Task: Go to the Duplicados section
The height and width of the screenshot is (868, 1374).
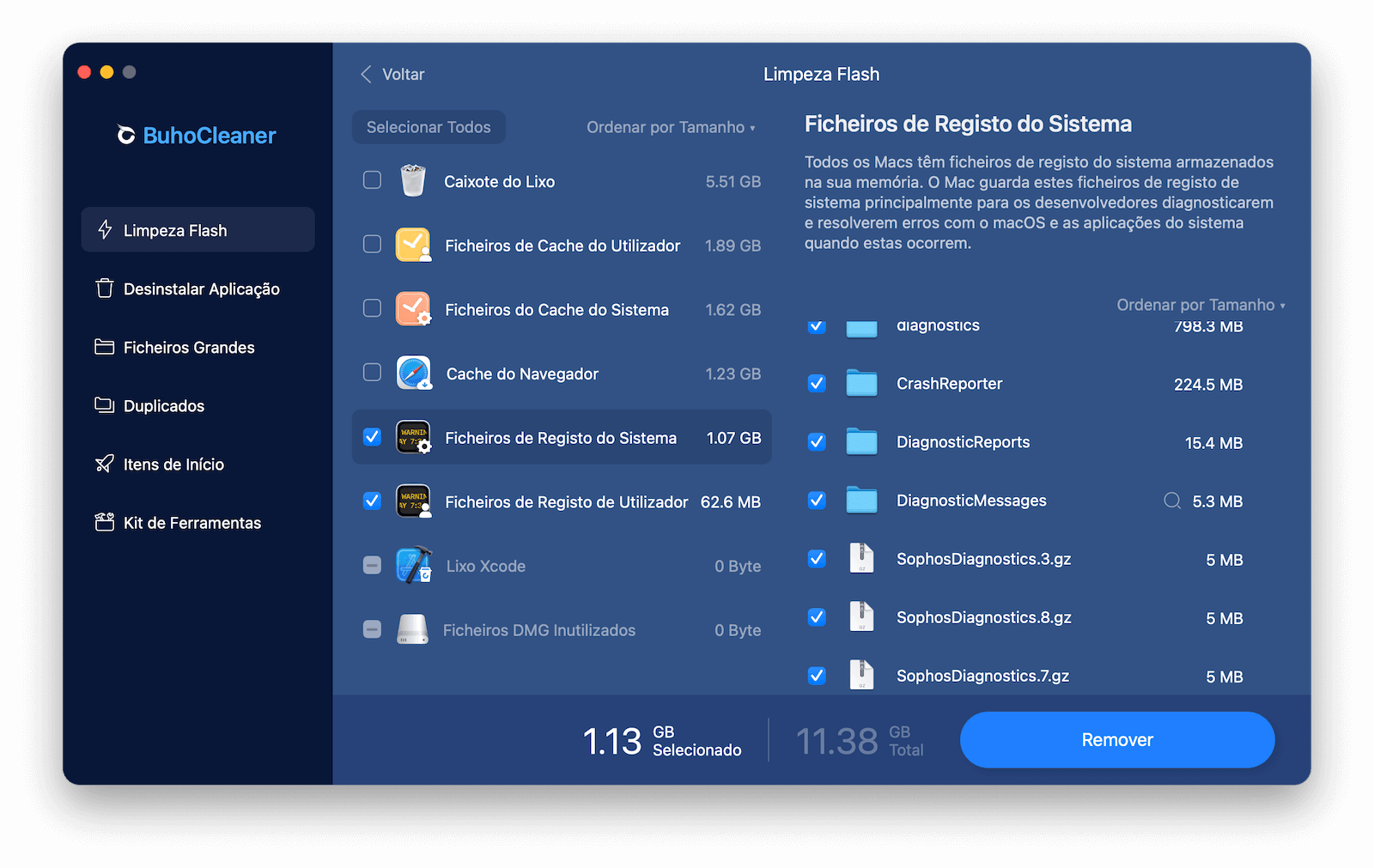Action: click(198, 405)
